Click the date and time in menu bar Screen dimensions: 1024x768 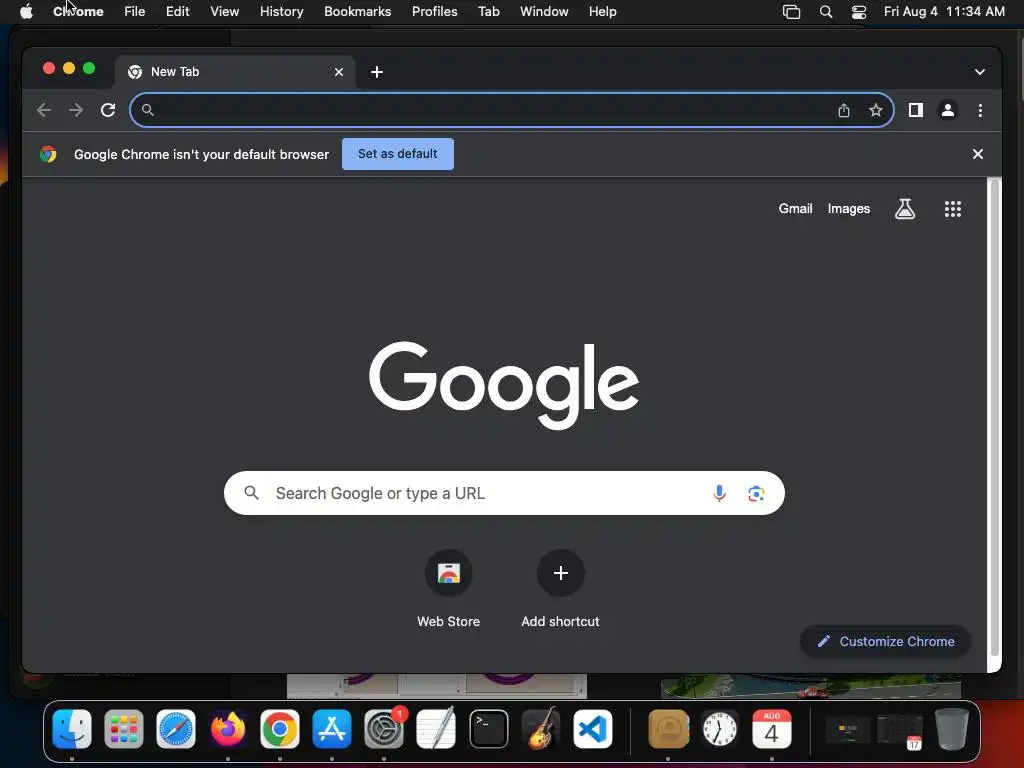pos(944,12)
